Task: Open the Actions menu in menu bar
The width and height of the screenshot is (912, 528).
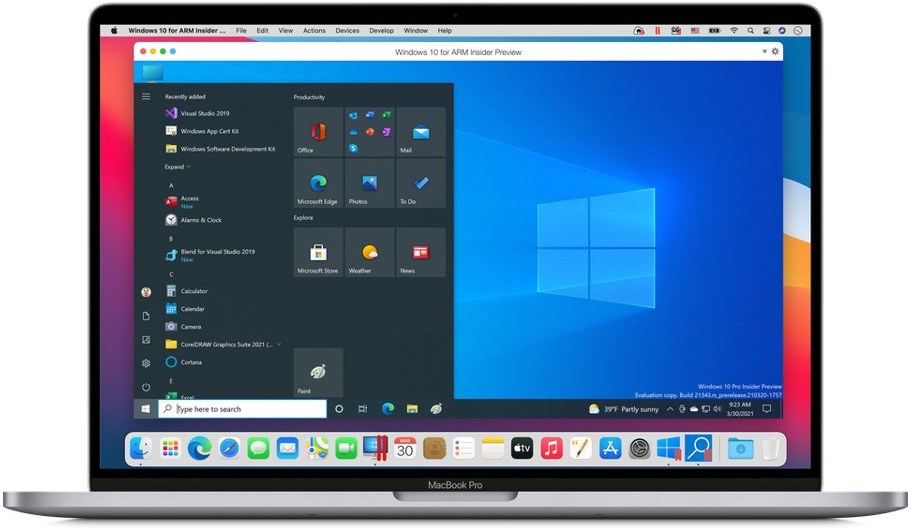Action: tap(314, 31)
